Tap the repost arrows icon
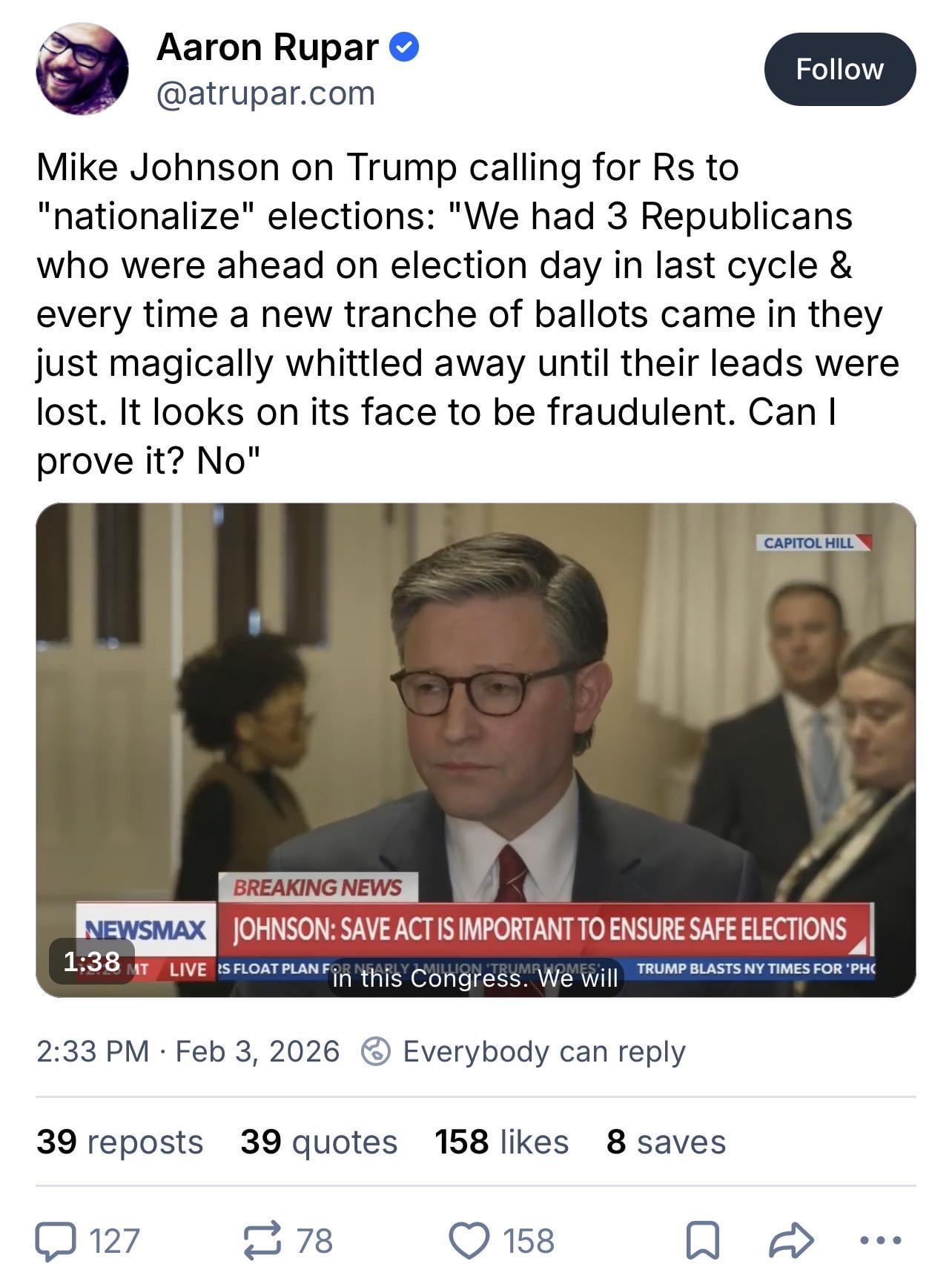952x1264 pixels. tap(263, 1240)
